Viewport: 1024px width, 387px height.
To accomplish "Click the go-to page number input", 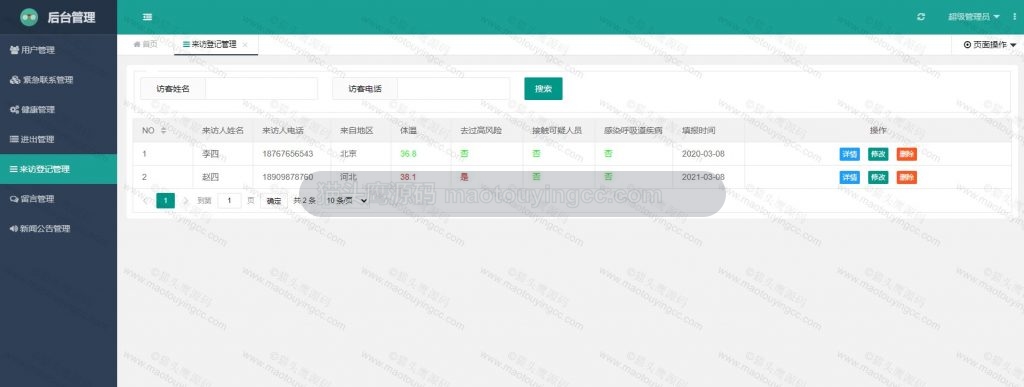I will (x=229, y=201).
